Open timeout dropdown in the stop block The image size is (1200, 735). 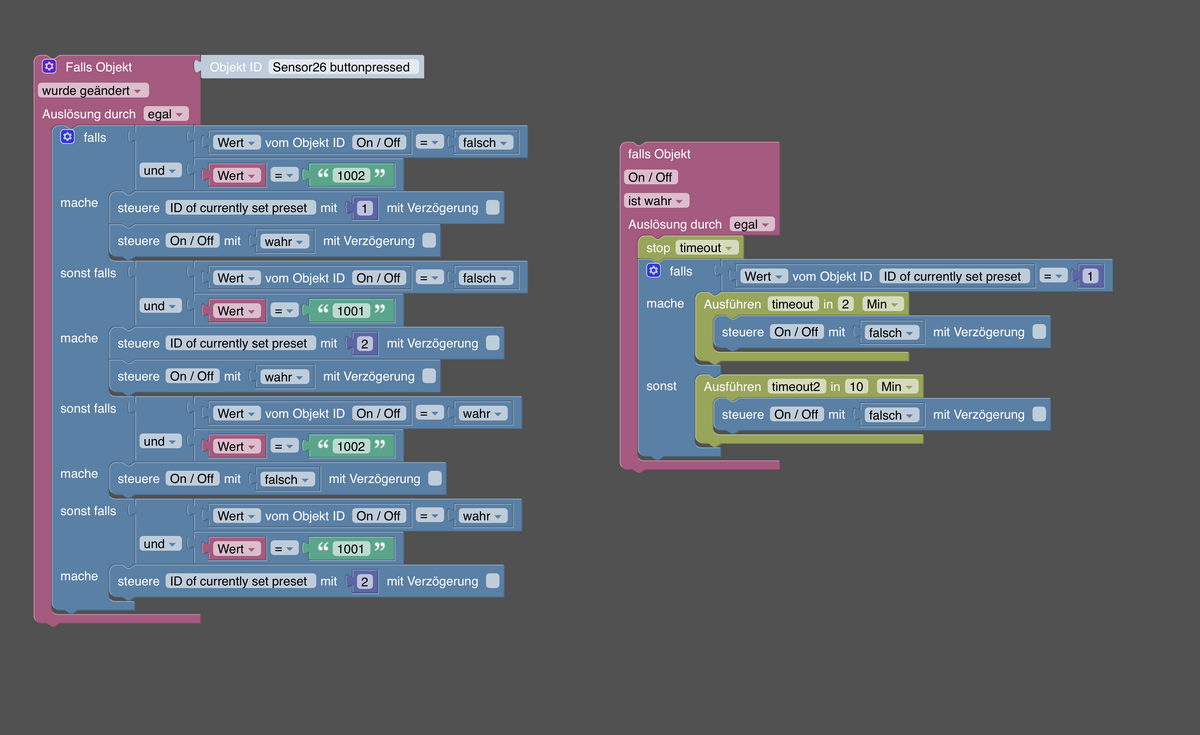706,248
